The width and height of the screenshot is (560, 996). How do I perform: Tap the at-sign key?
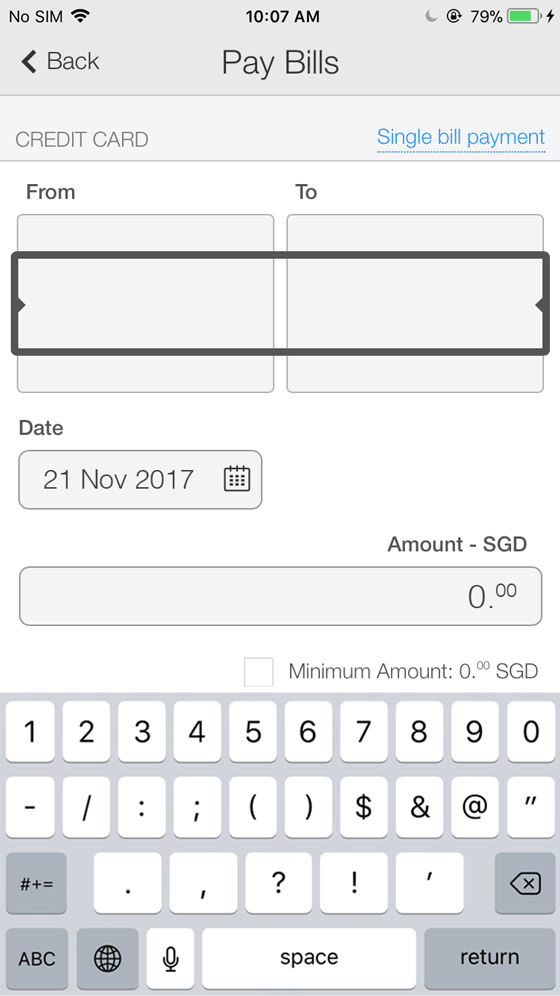(474, 807)
